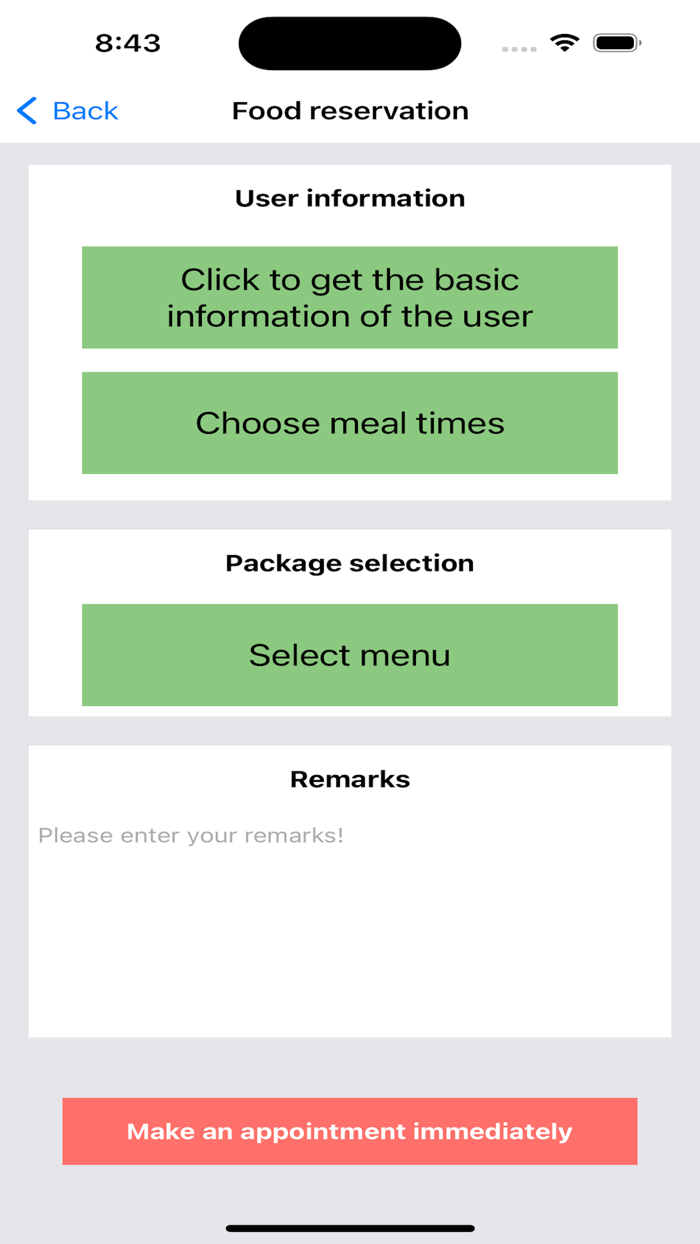Click the Remarks section title
The image size is (700, 1244).
(x=349, y=779)
